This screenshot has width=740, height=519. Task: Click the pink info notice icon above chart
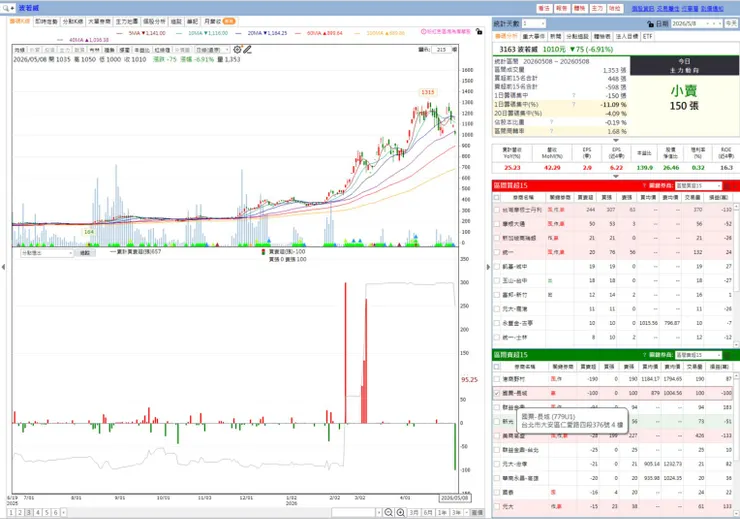(x=423, y=32)
